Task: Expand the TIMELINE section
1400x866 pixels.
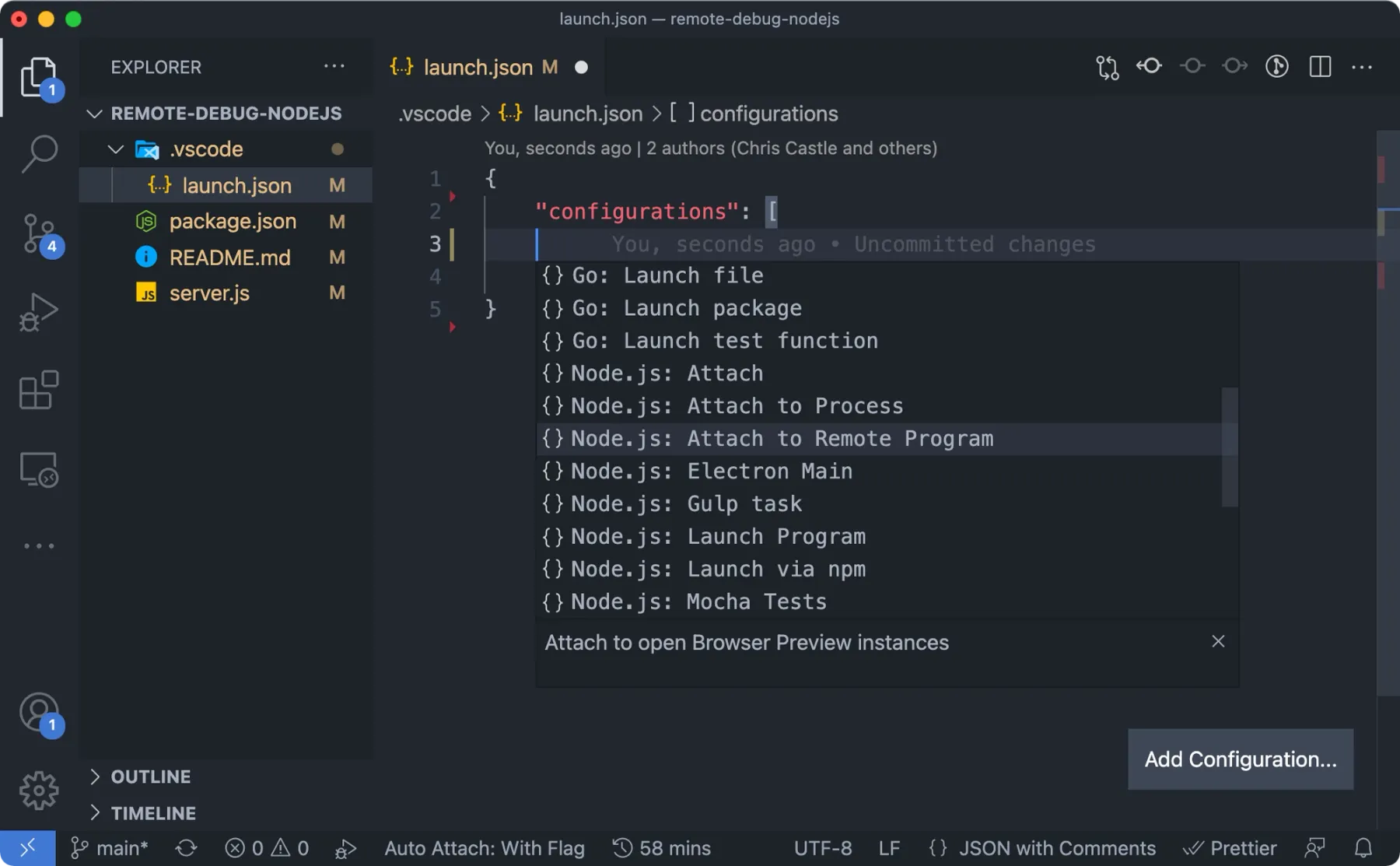Action: tap(153, 812)
